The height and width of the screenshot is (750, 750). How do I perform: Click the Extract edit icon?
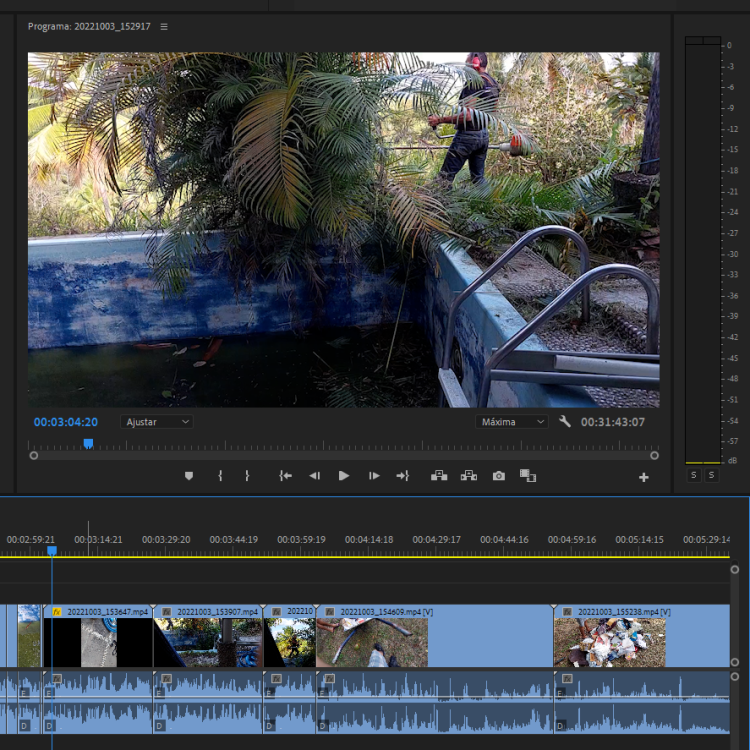[469, 476]
